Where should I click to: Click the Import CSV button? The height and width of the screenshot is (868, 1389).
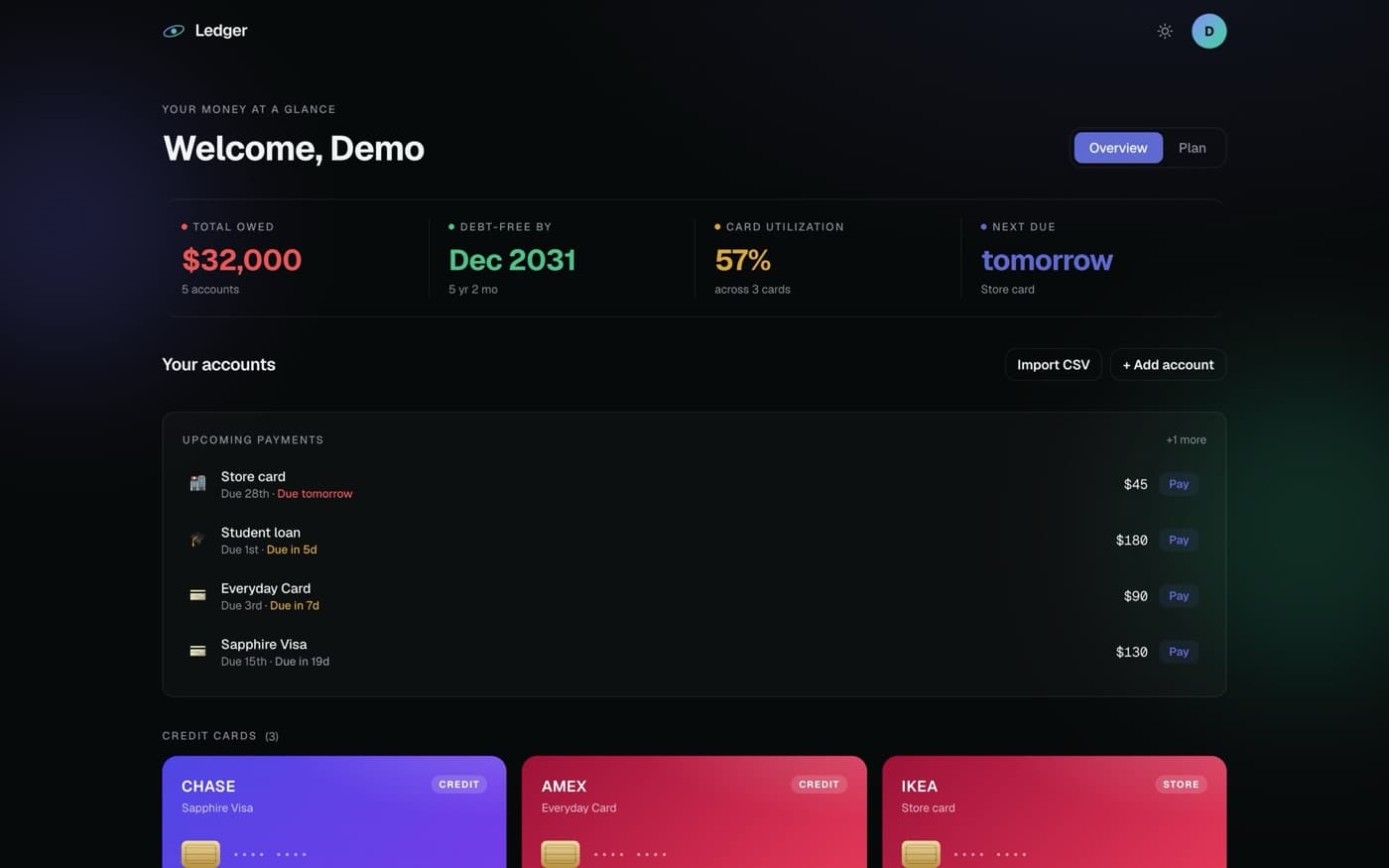(1054, 364)
